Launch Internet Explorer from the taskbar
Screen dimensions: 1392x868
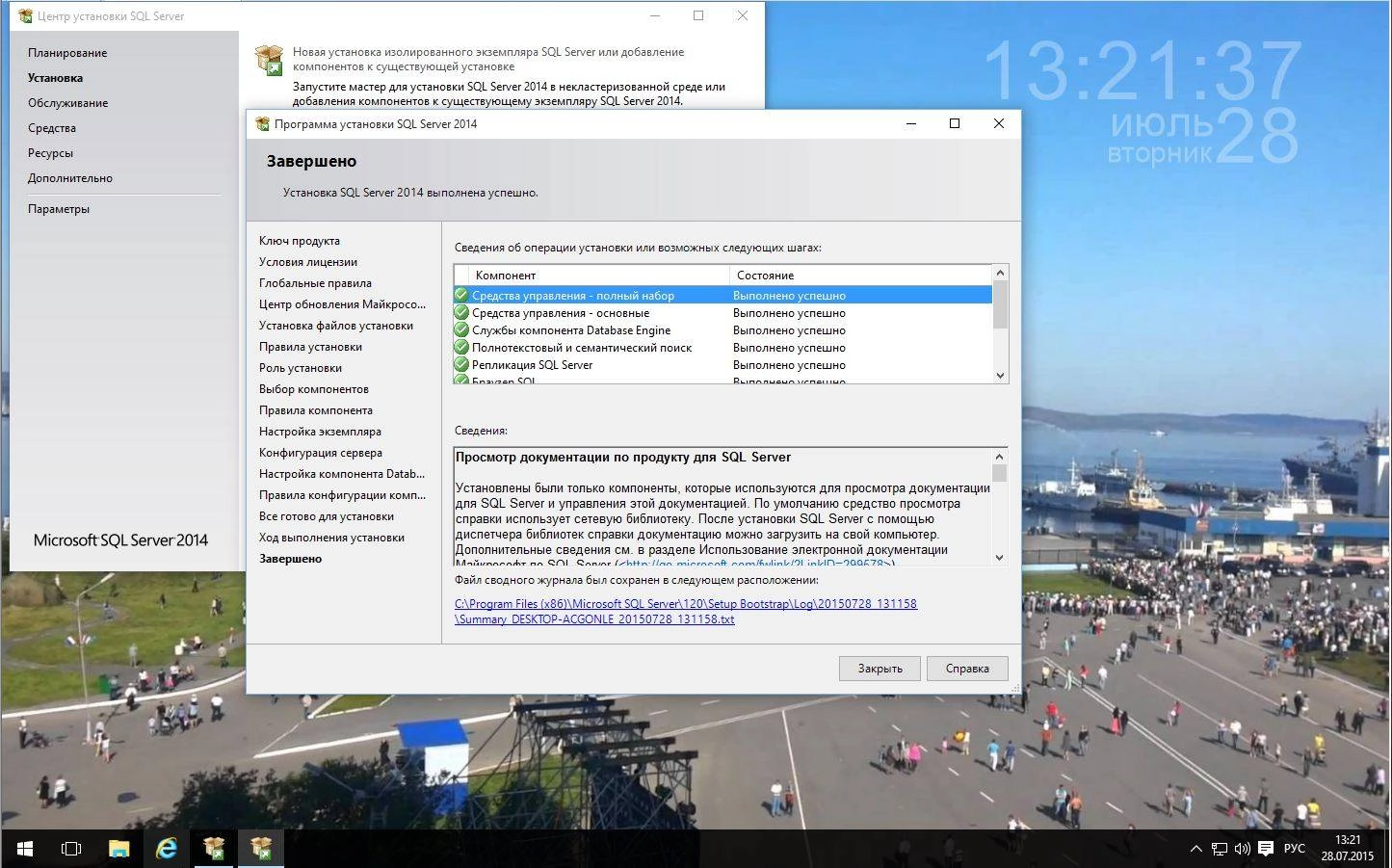[x=167, y=849]
